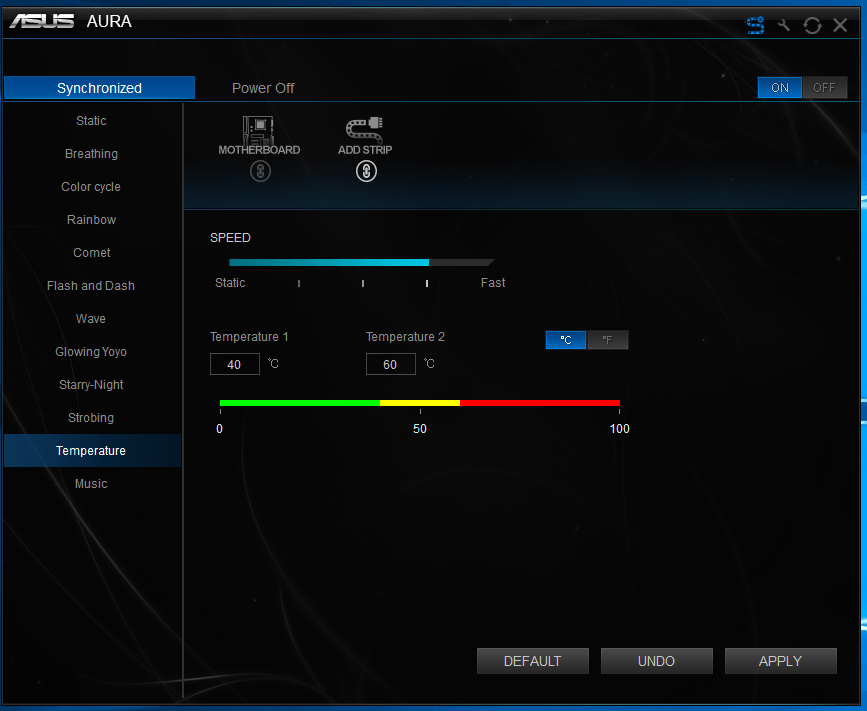Click the Temperature 1 label

pyautogui.click(x=249, y=337)
